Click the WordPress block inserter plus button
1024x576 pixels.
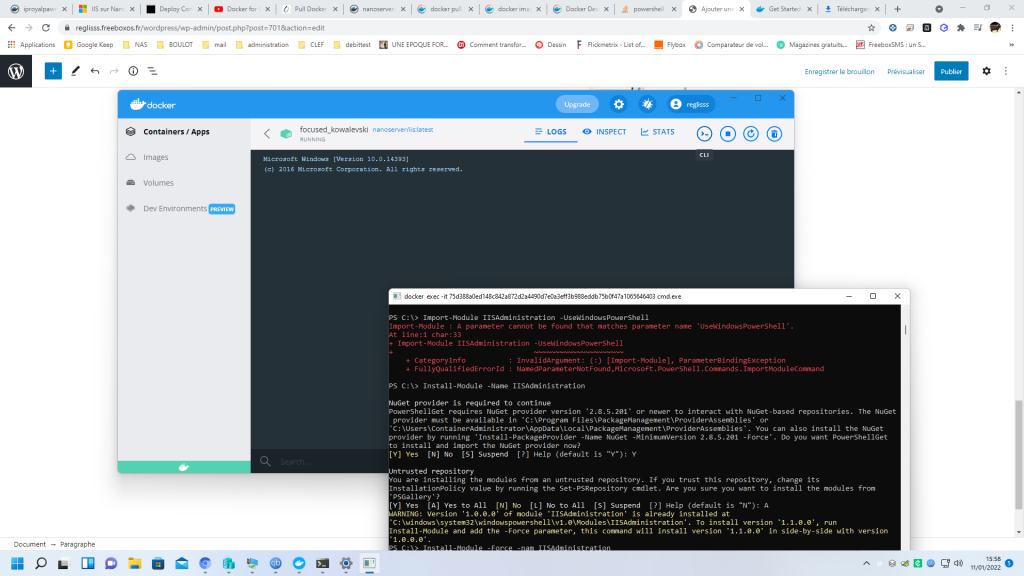click(x=53, y=71)
